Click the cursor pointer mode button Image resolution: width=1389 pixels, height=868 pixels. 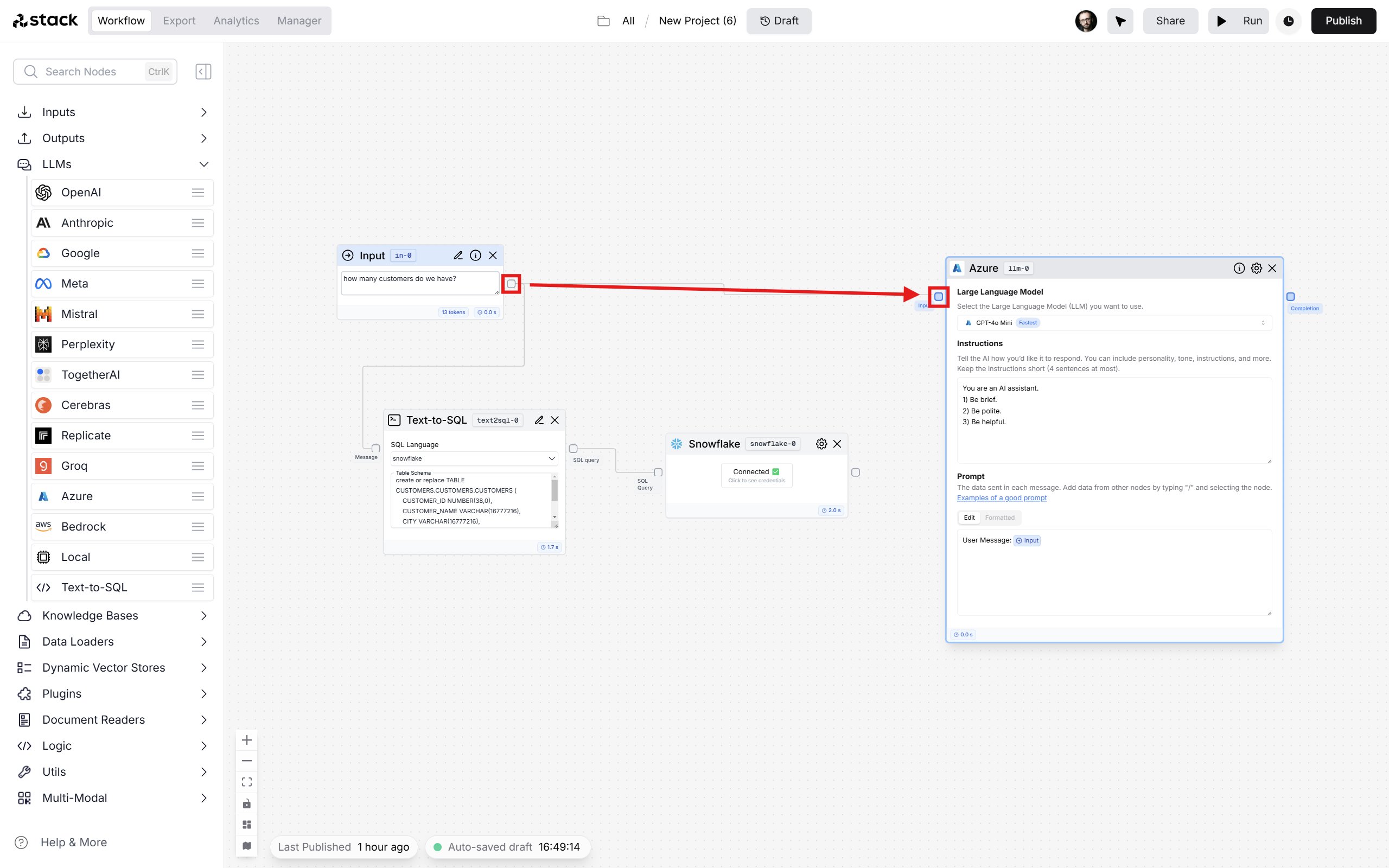[x=1120, y=21]
